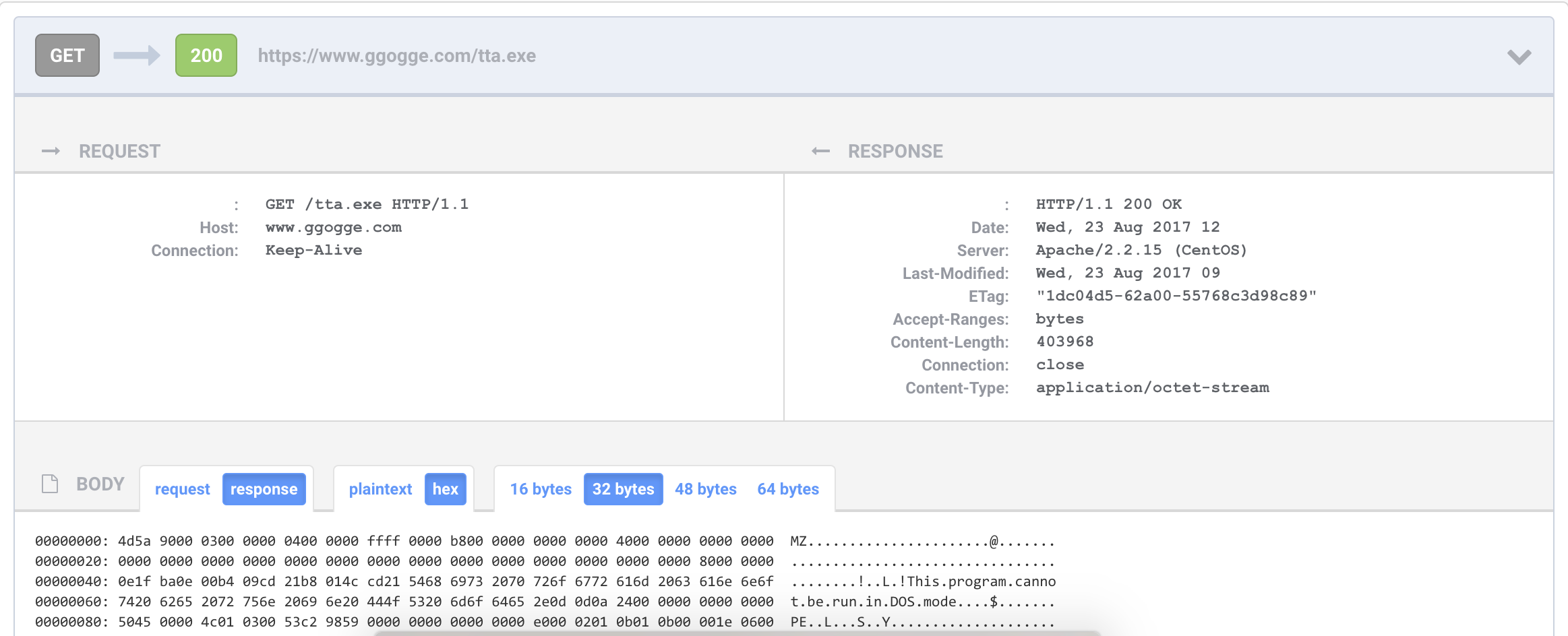
Task: Click the GET method badge
Action: [x=67, y=55]
